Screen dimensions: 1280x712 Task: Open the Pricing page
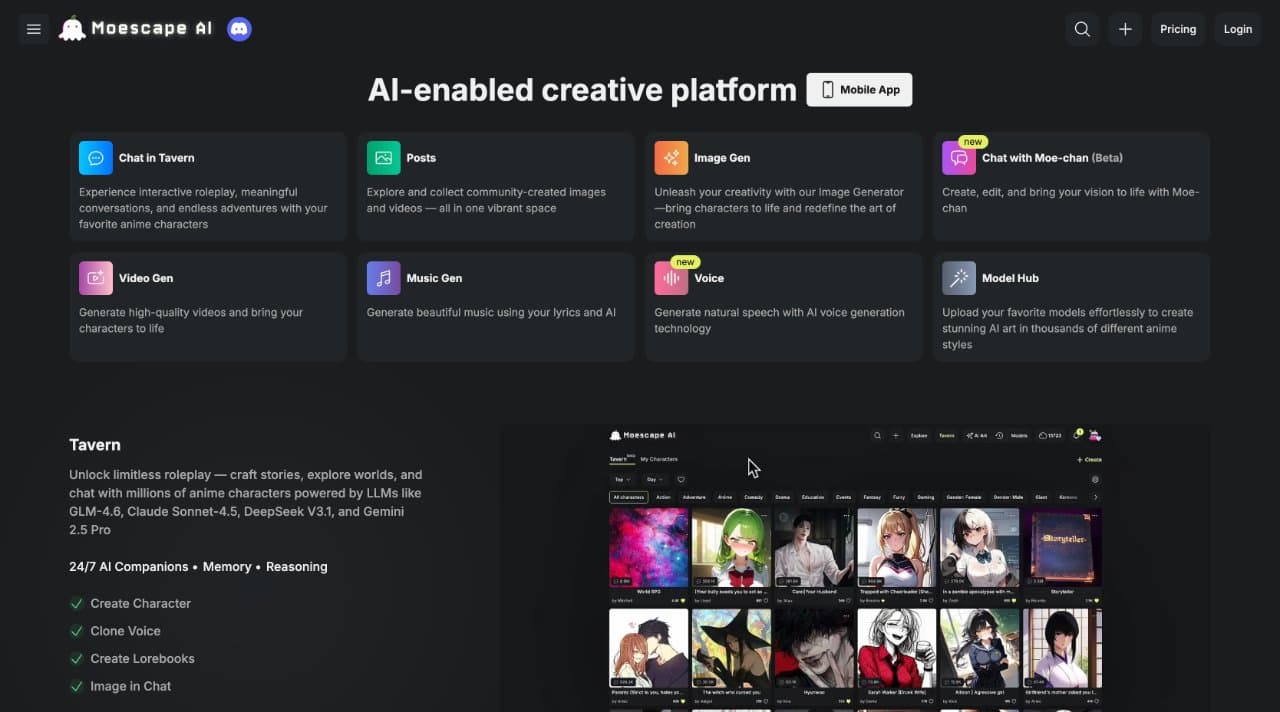[1178, 29]
